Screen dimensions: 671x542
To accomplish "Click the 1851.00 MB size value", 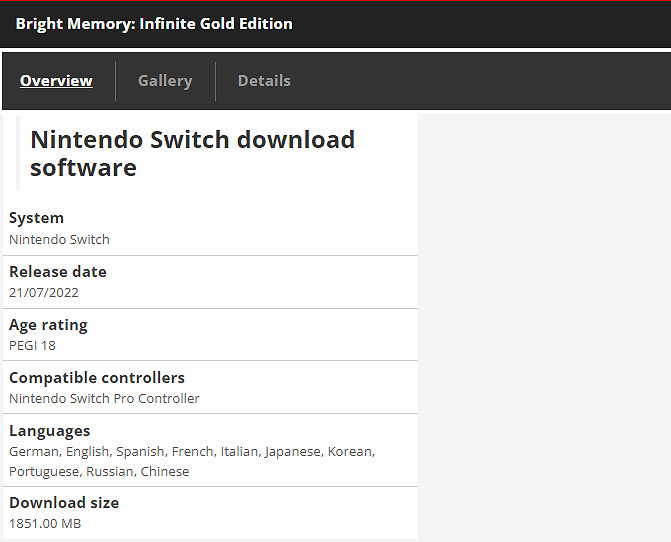I will [45, 524].
